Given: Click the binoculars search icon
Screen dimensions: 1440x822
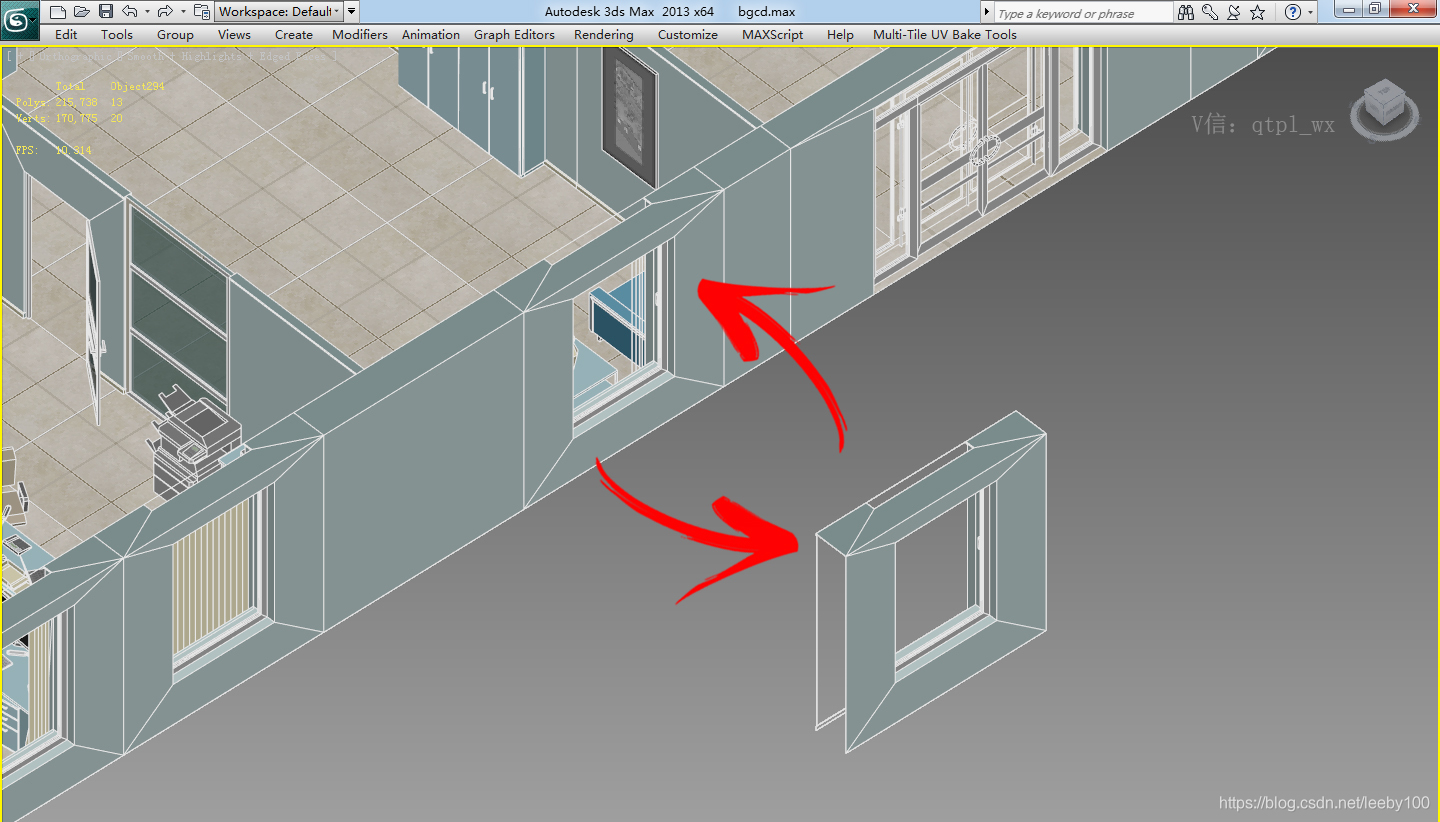Looking at the screenshot, I should click(1186, 12).
